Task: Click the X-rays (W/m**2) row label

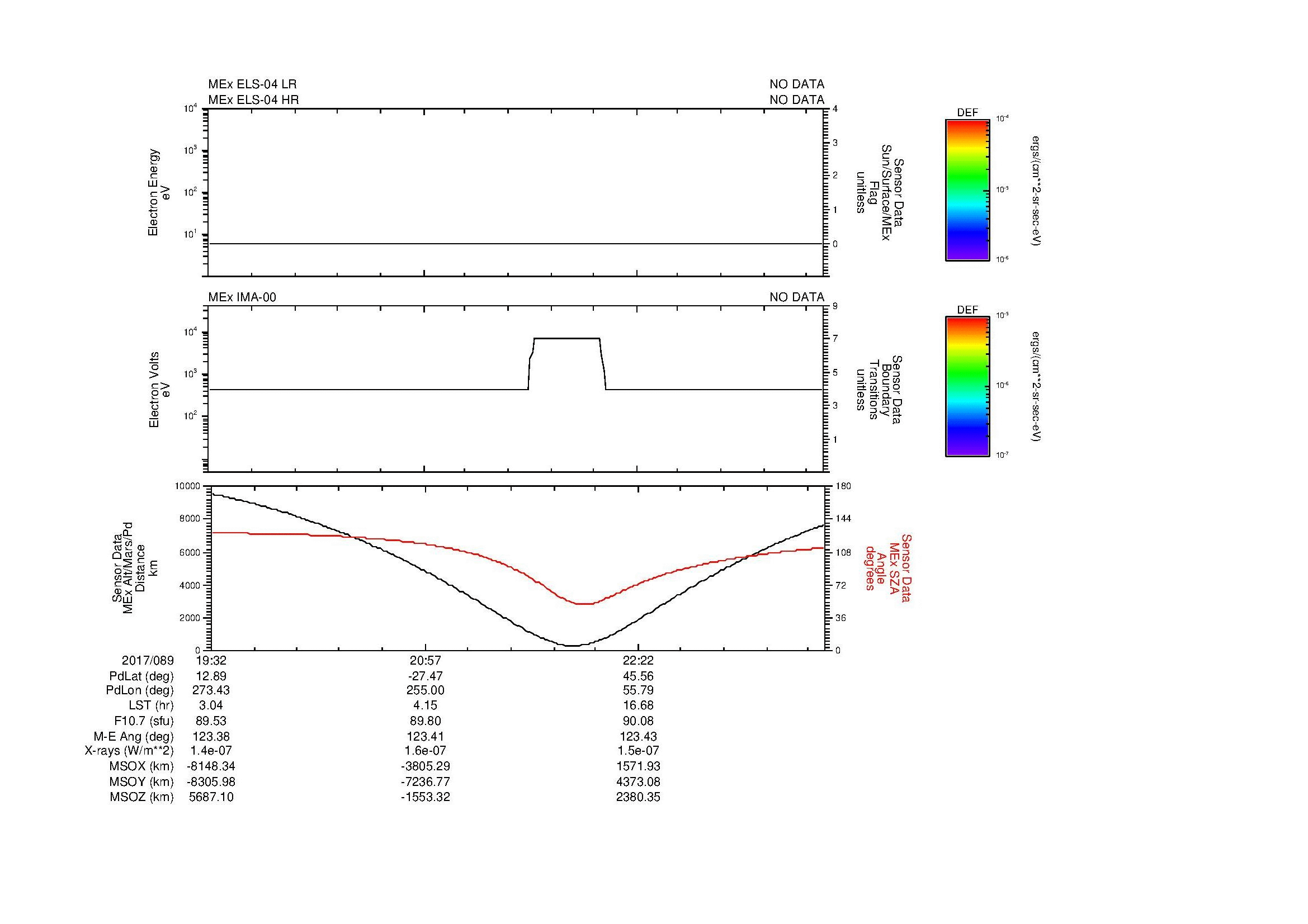Action: [x=129, y=751]
